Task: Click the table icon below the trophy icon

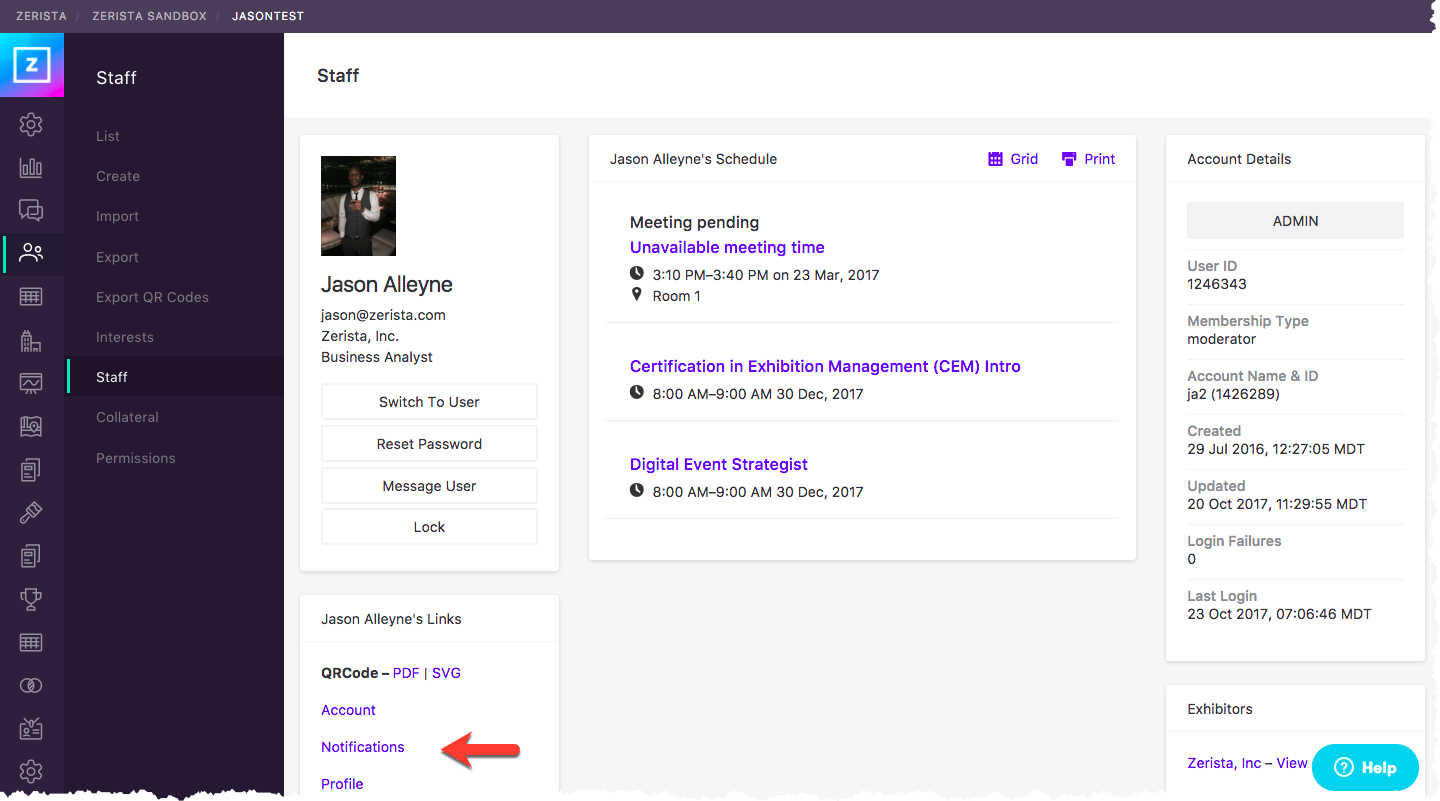Action: (x=31, y=642)
